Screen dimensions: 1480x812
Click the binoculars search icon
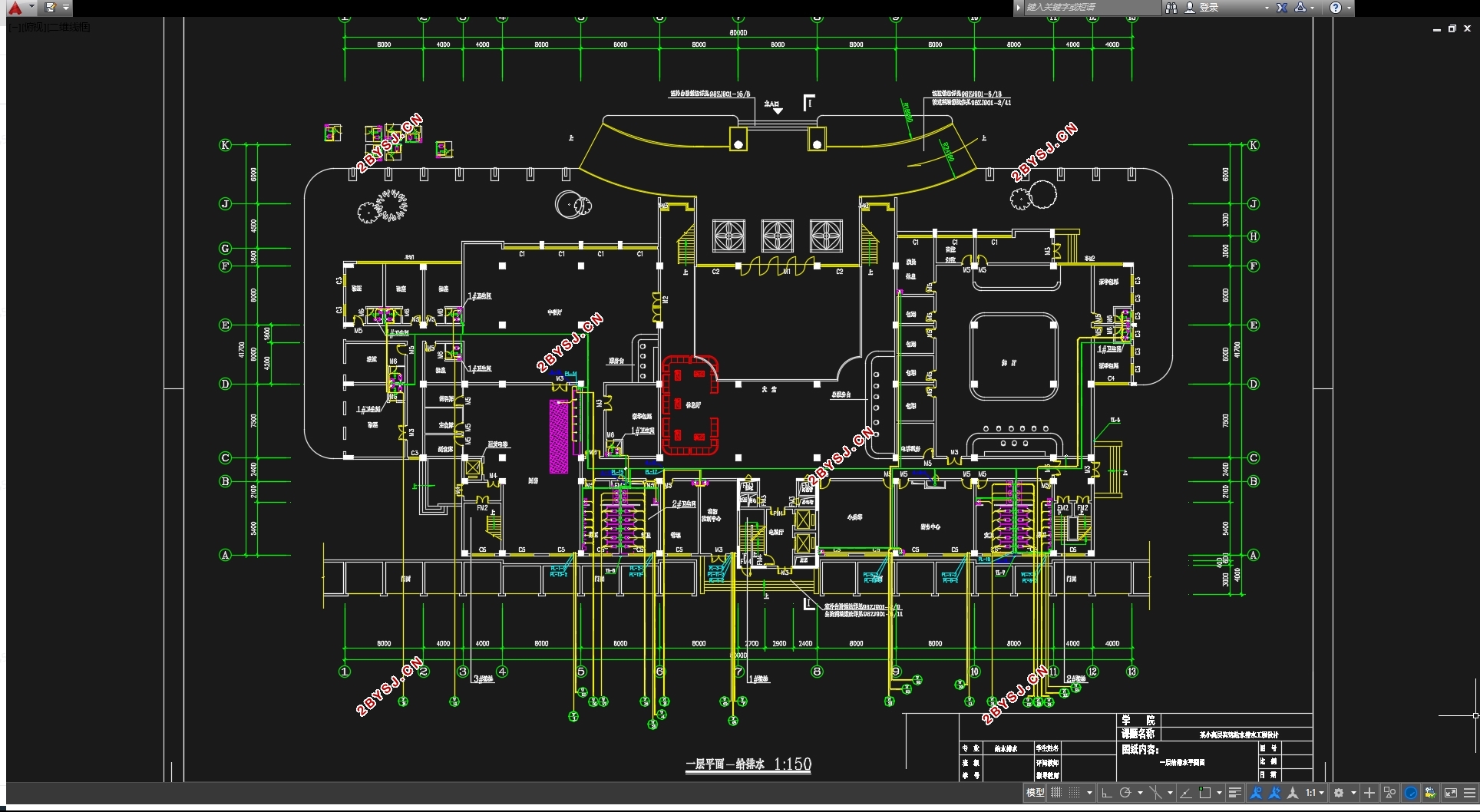tap(1171, 8)
